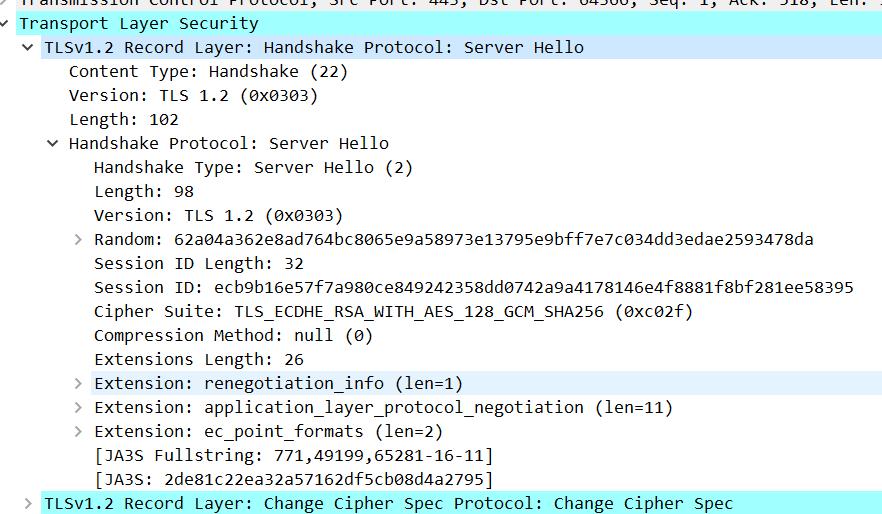Expand the renegotiation_info extension
Image resolution: width=882 pixels, height=514 pixels.
77,383
